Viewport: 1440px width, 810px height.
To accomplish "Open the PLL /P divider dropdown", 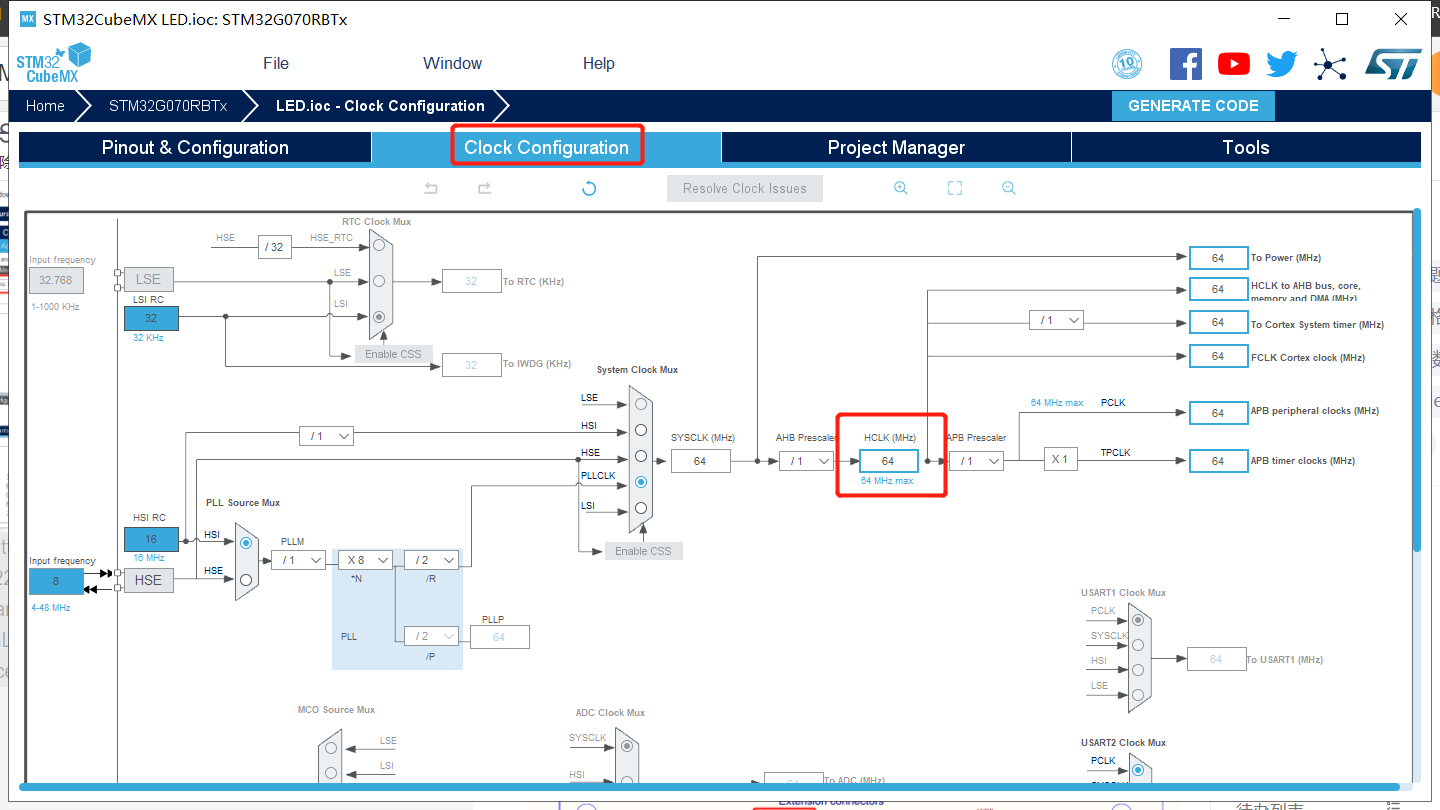I will 431,636.
